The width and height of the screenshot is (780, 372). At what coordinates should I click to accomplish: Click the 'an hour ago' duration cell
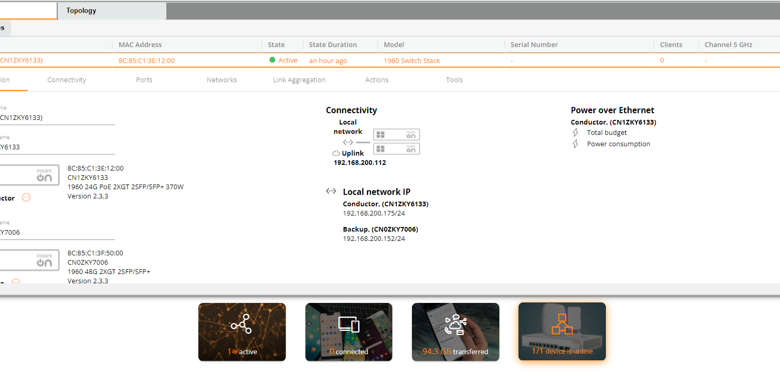click(328, 61)
